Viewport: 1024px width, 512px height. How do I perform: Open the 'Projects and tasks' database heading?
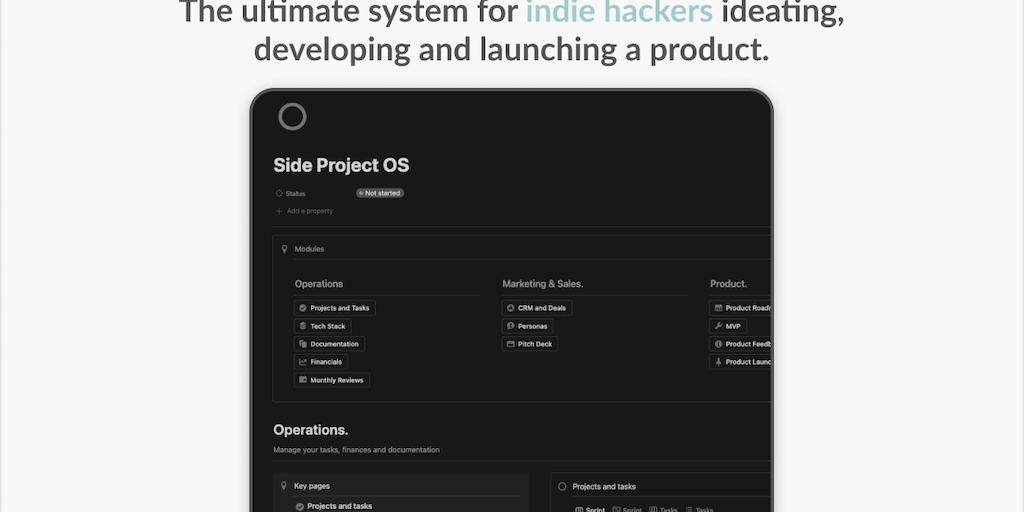604,486
